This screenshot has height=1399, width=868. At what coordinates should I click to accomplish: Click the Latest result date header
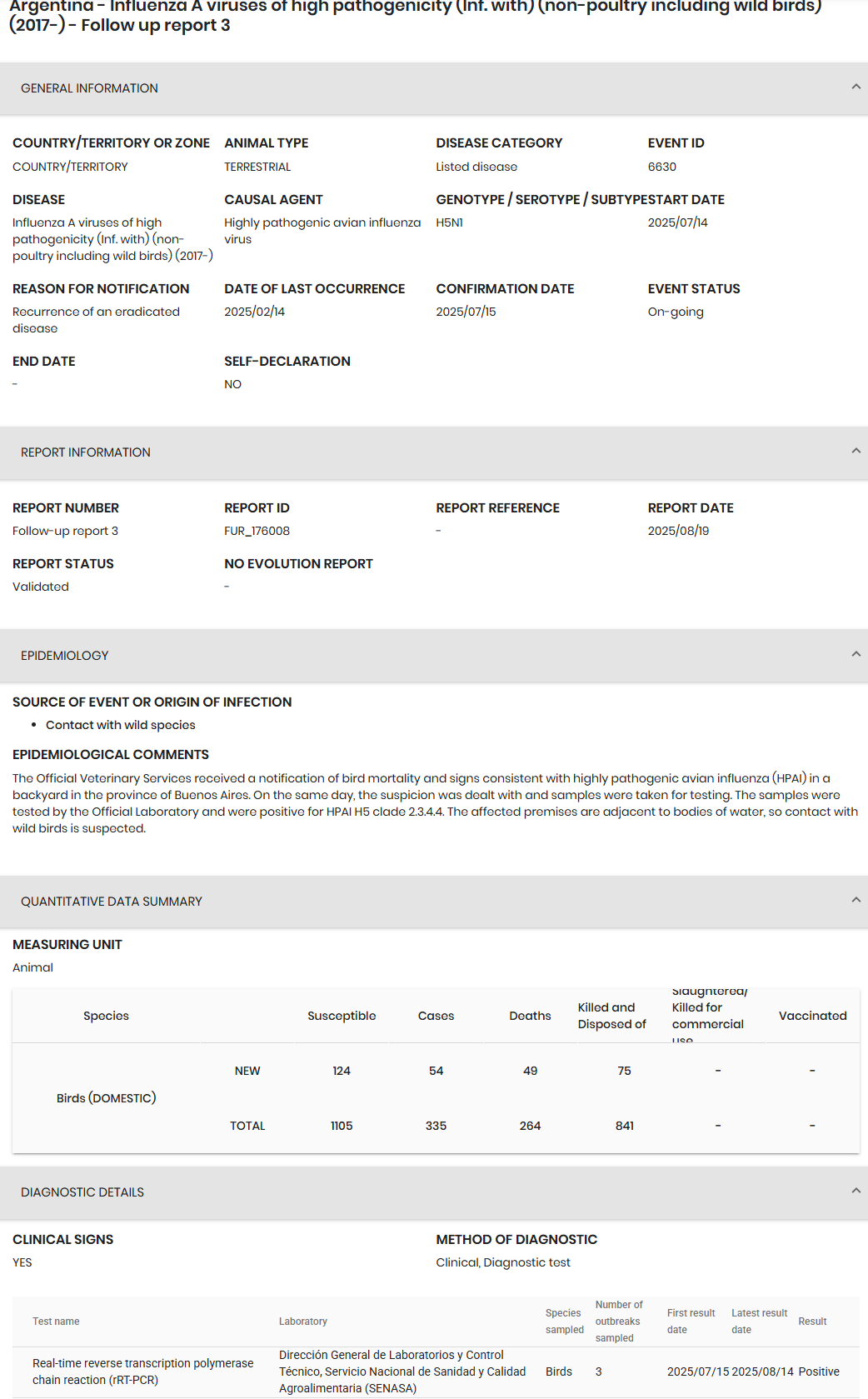[759, 1322]
